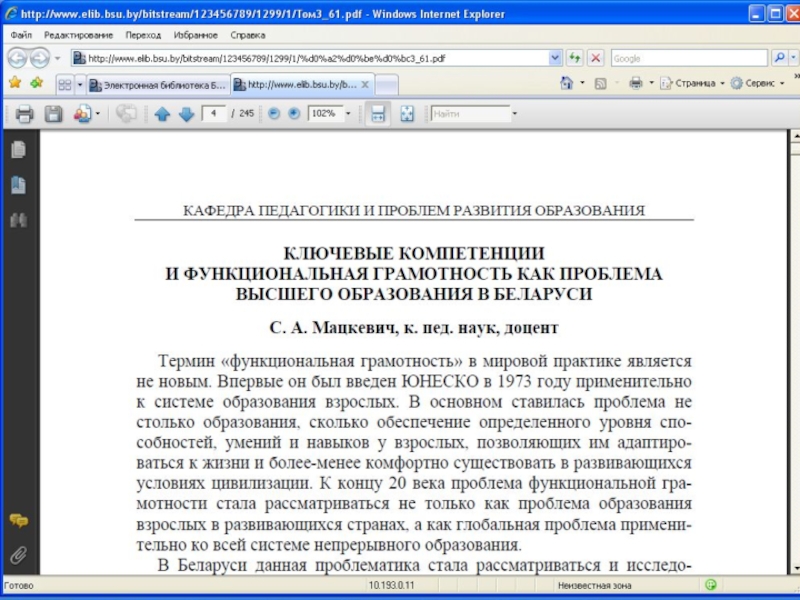
Task: Open the Избранное menu
Action: (195, 35)
